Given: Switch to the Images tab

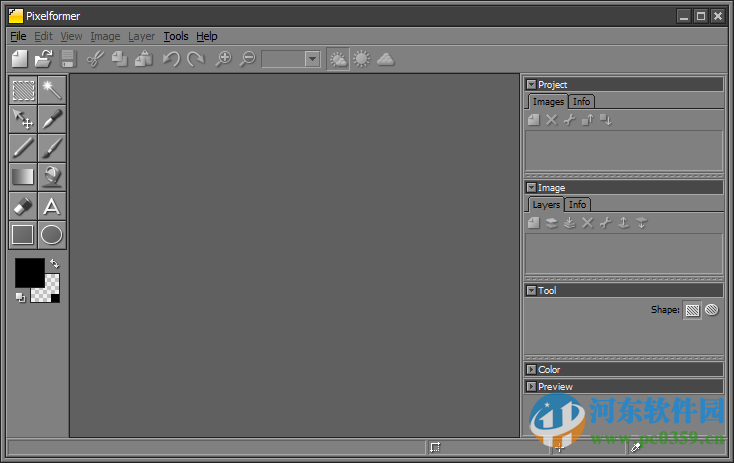Looking at the screenshot, I should tap(548, 102).
